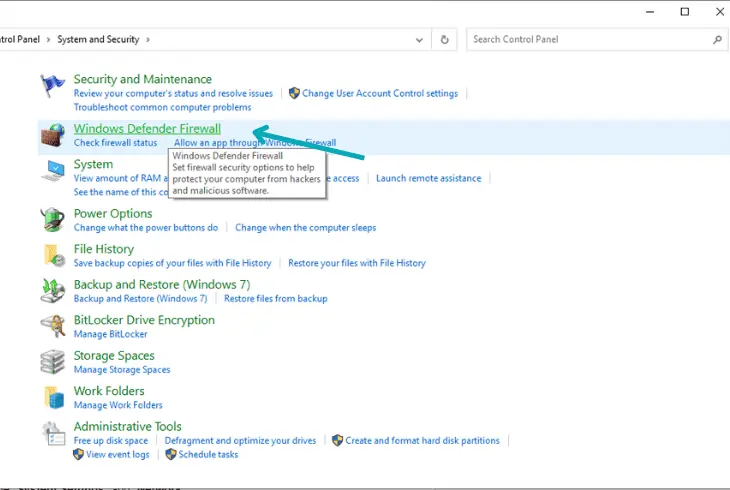Open the File History heading
Viewport: 730px width, 490px height.
click(x=104, y=249)
